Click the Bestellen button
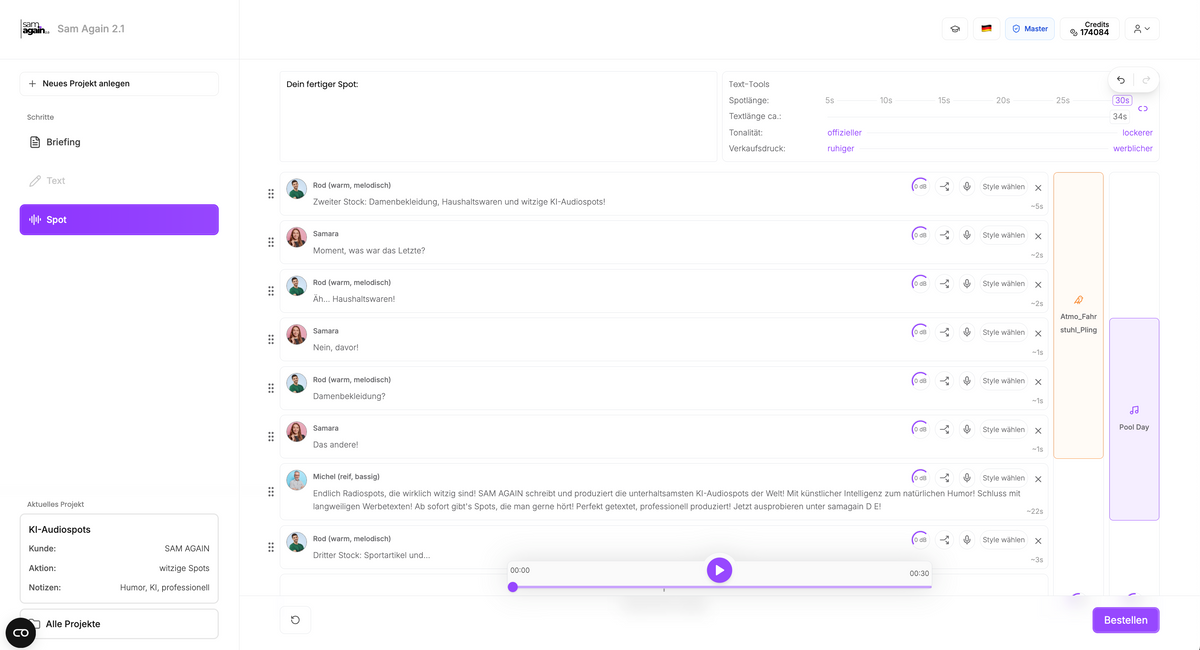Screen dimensions: 1200x650 (x=1125, y=620)
